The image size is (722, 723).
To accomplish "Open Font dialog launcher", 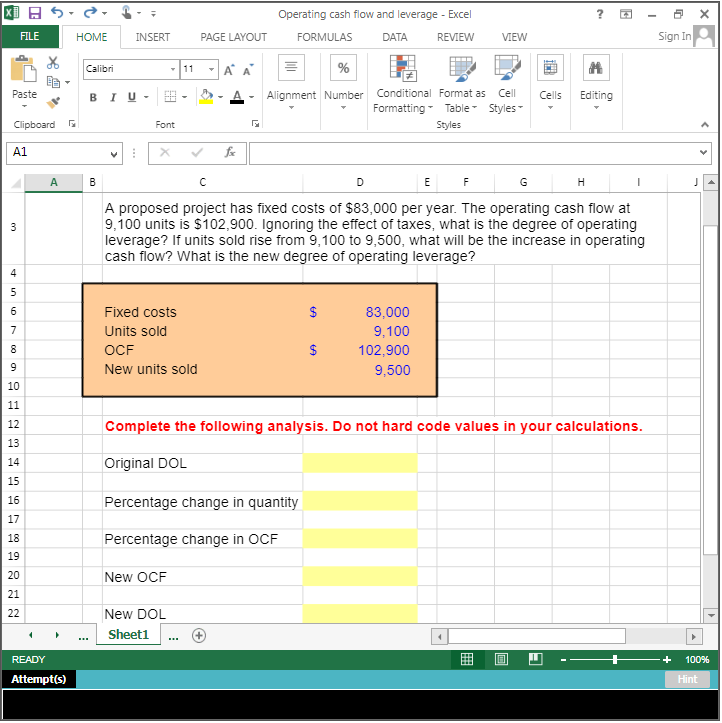I will tap(255, 124).
